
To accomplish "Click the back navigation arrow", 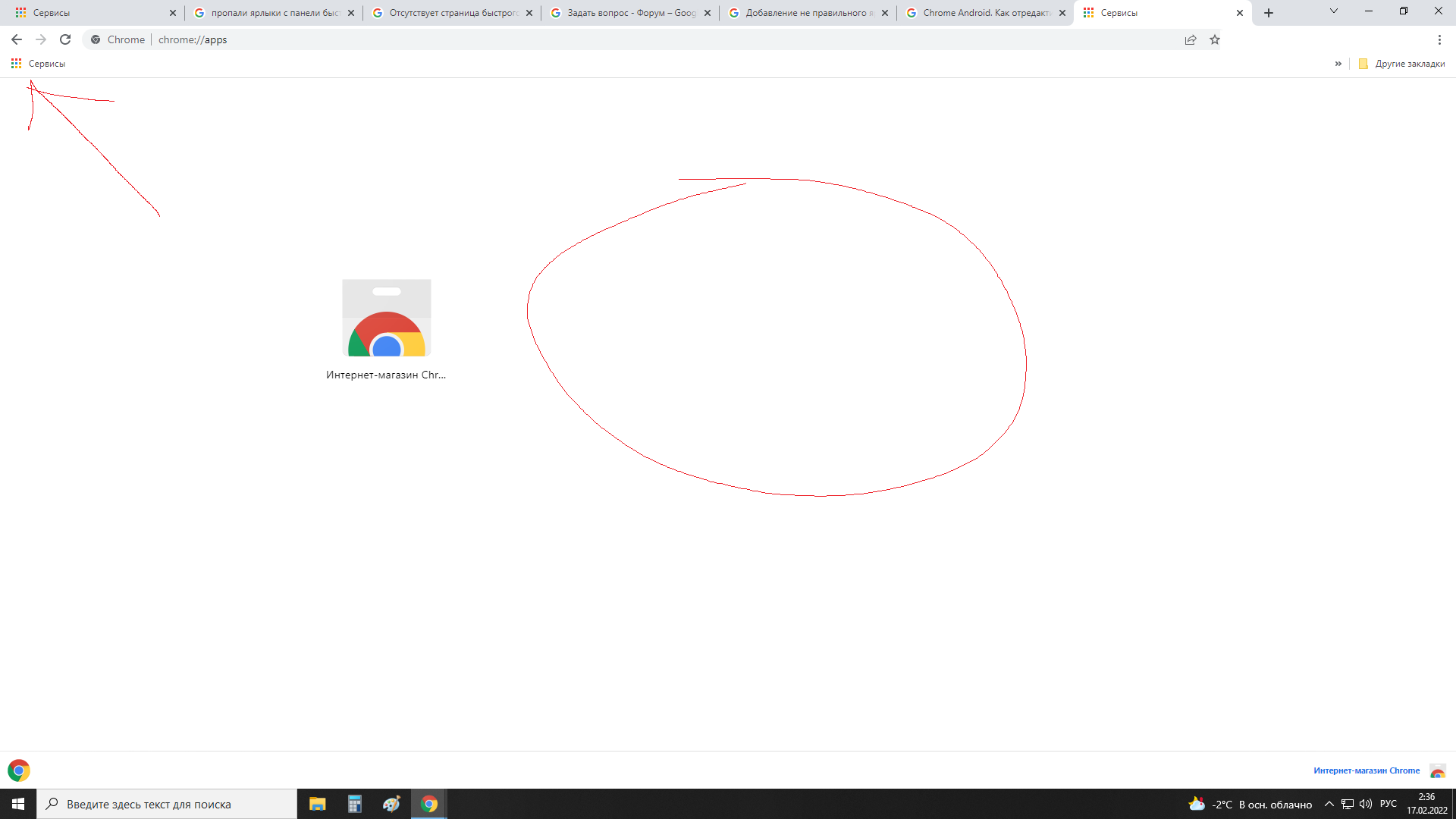I will coord(15,39).
